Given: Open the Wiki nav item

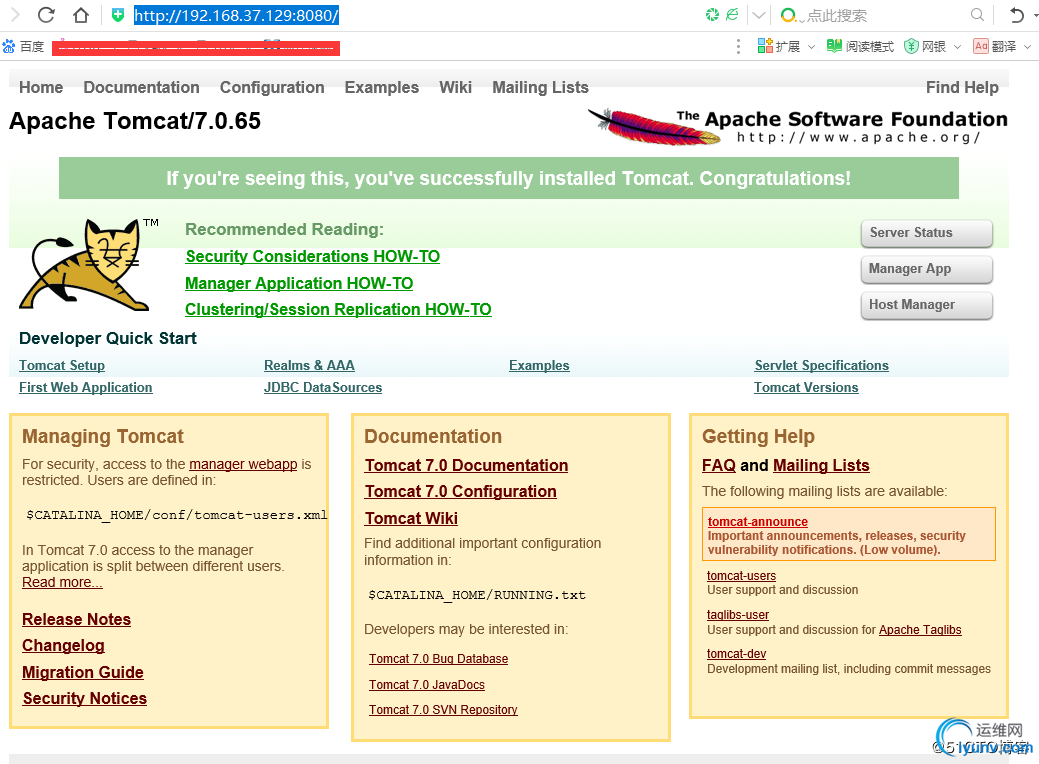Looking at the screenshot, I should click(456, 87).
